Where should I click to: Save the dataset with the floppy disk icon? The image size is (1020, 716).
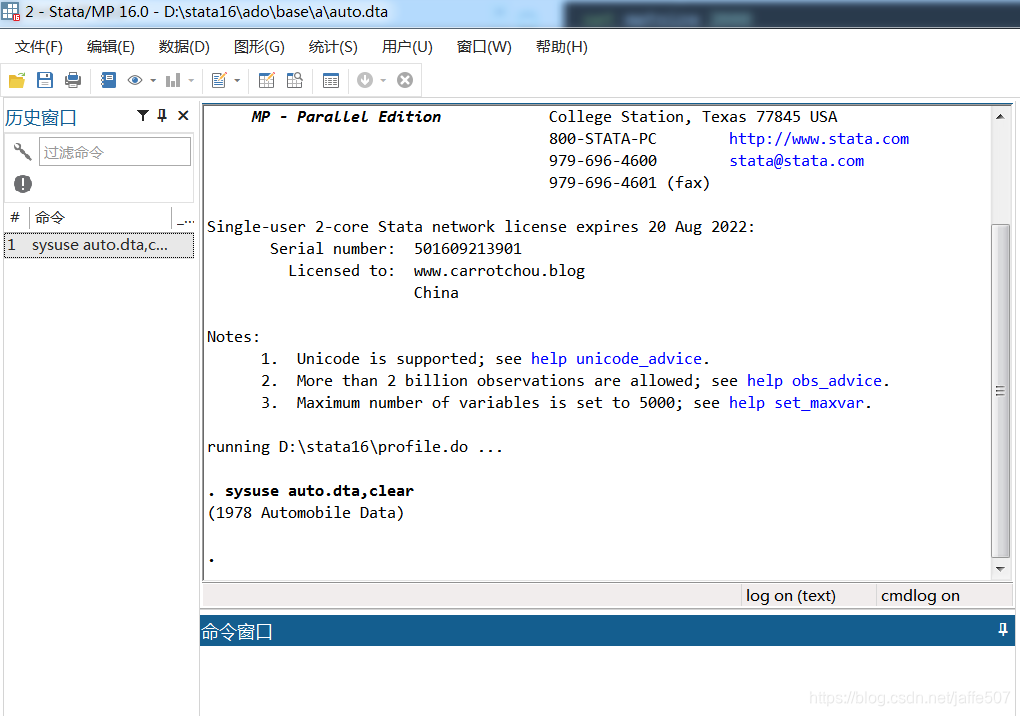[x=45, y=80]
